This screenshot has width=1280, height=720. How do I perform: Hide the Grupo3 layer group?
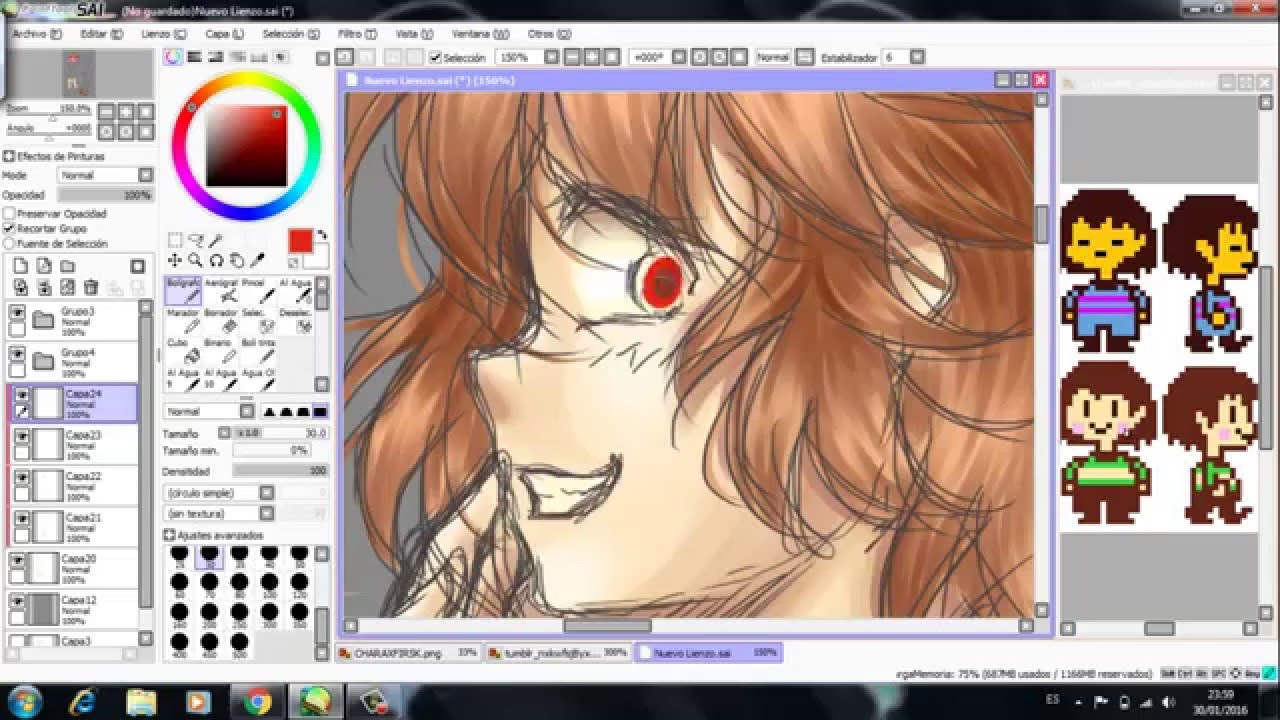tap(18, 313)
